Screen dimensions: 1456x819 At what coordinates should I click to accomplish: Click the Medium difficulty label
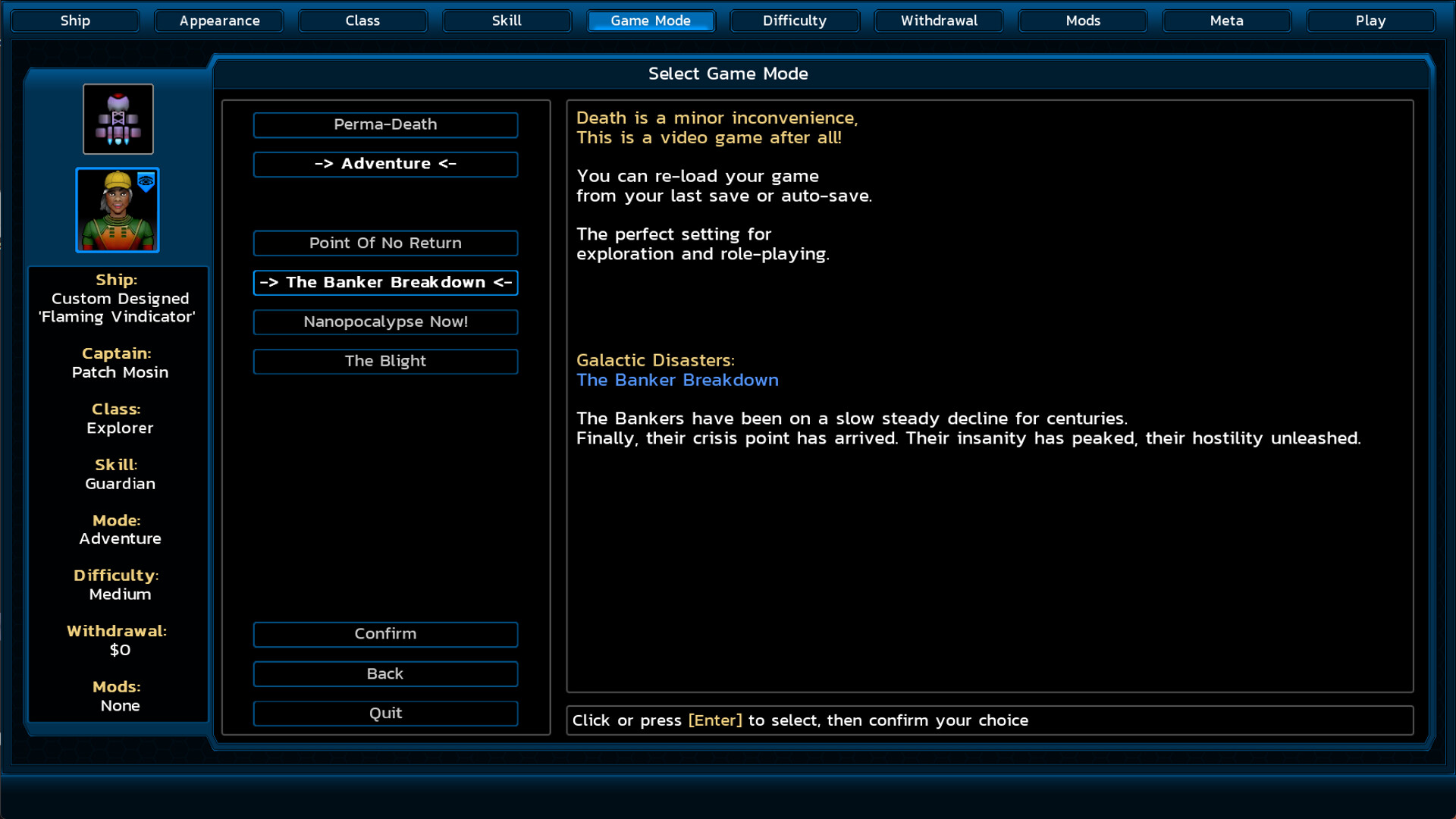119,594
